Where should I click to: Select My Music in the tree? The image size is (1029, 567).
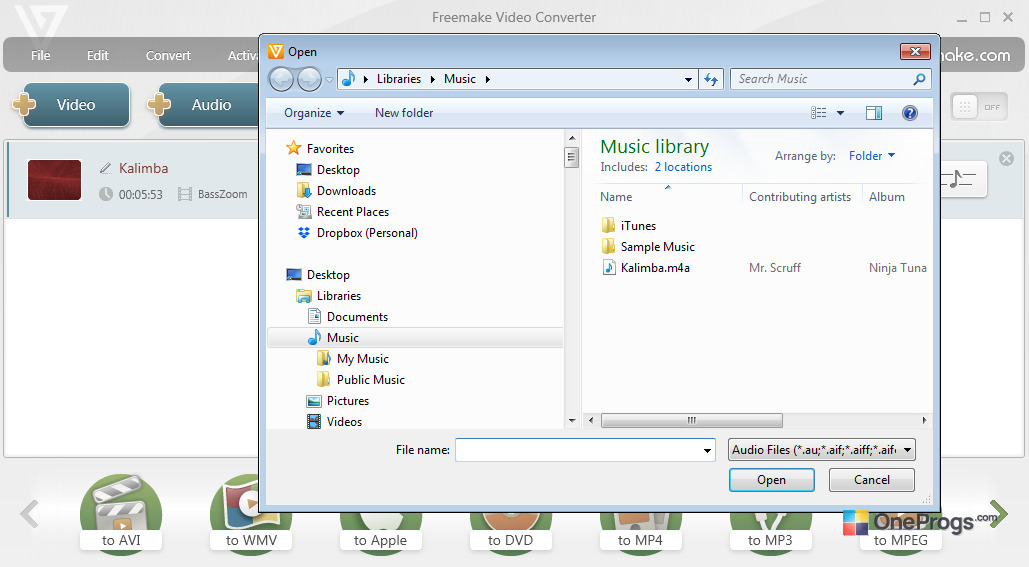[362, 358]
